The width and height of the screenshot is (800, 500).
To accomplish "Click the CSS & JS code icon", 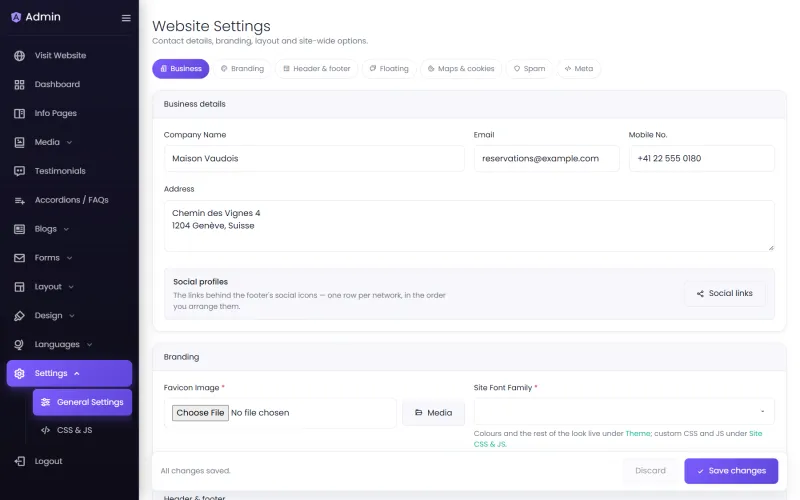I will coord(45,430).
